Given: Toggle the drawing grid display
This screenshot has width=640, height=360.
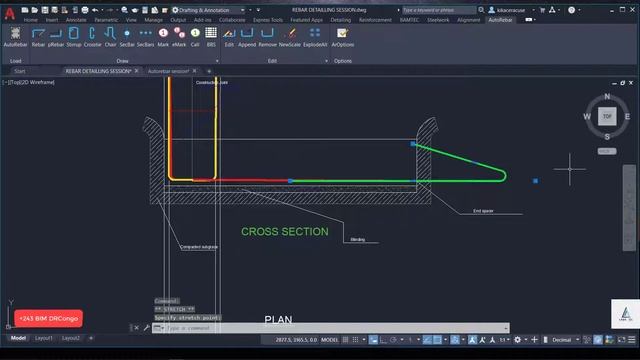Looking at the screenshot, I should pos(345,340).
